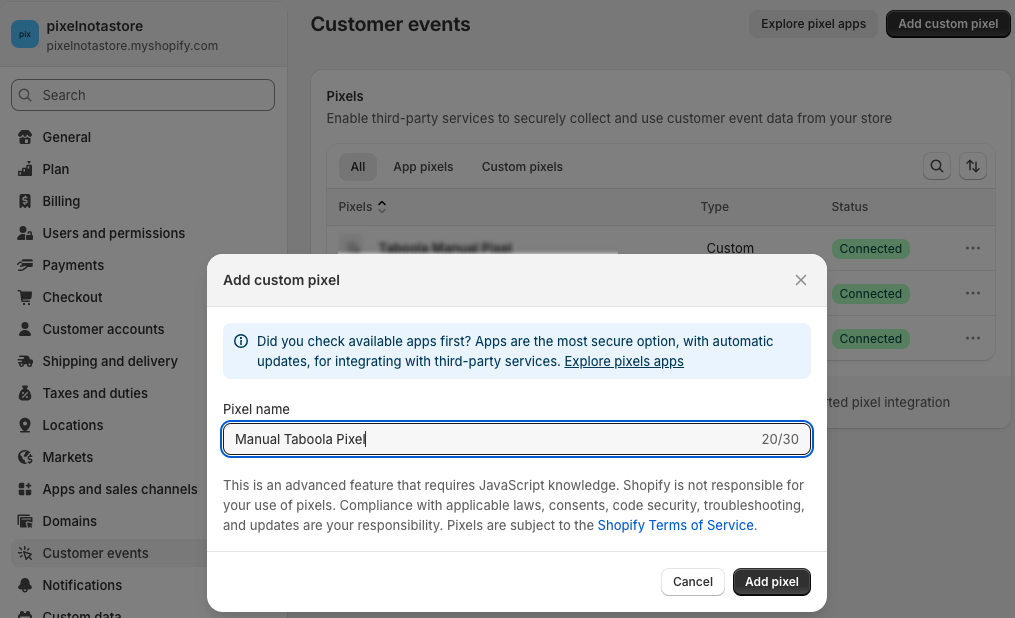This screenshot has height=618, width=1015.
Task: Click the info icon in the apps banner
Action: tap(241, 341)
